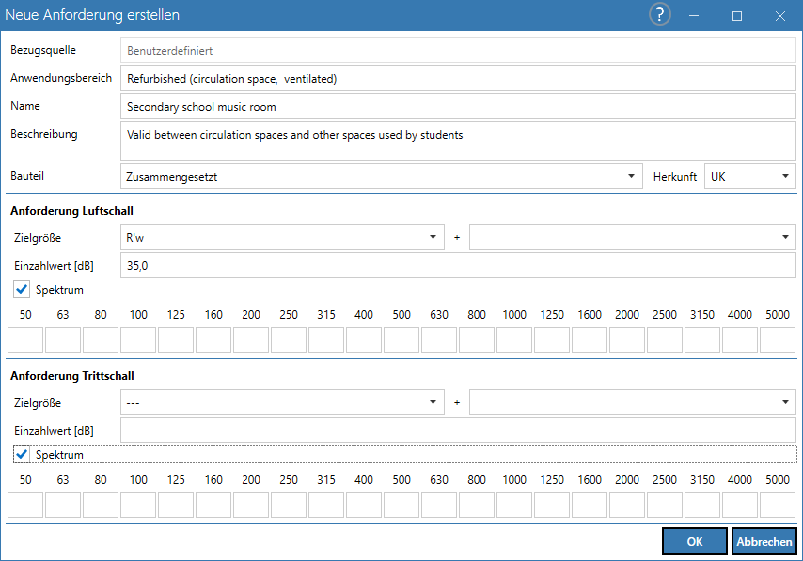Maximize the Neue Anforderung erstellen dialog
Screen dimensions: 803x561
point(736,15)
